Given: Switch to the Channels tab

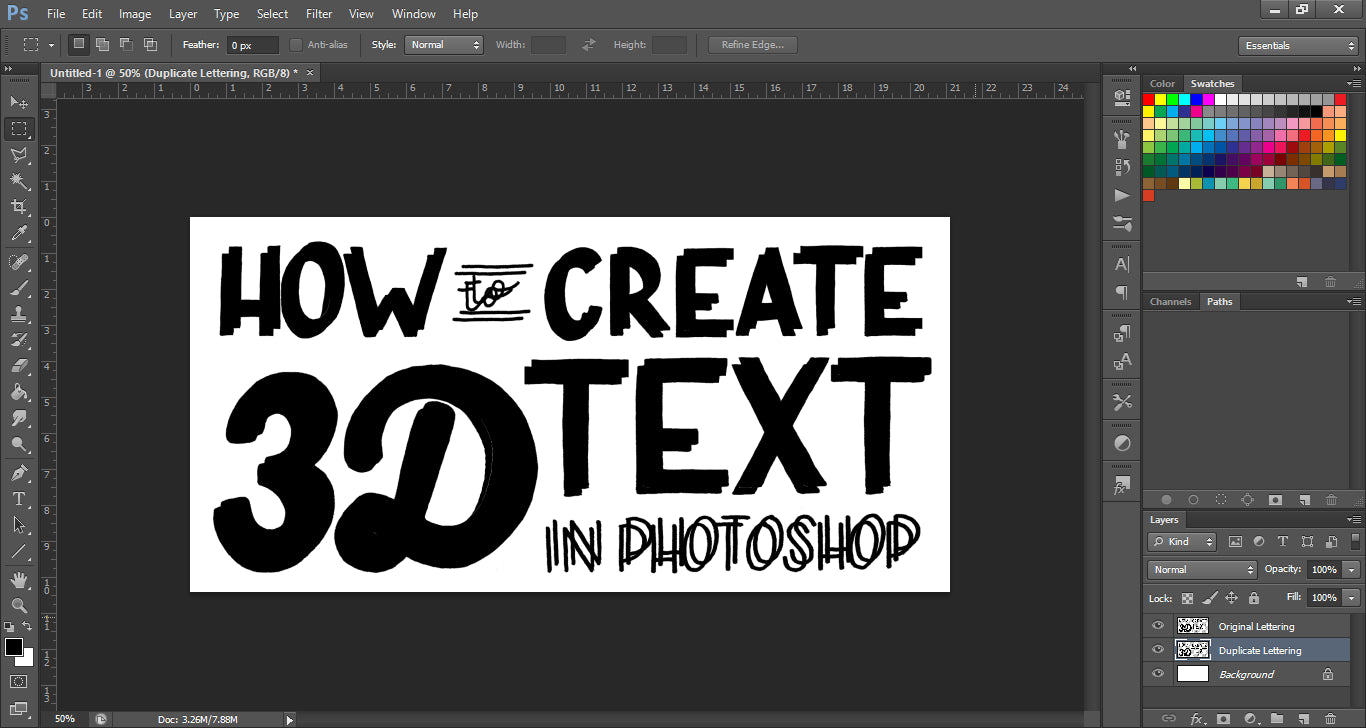Looking at the screenshot, I should (x=1171, y=302).
